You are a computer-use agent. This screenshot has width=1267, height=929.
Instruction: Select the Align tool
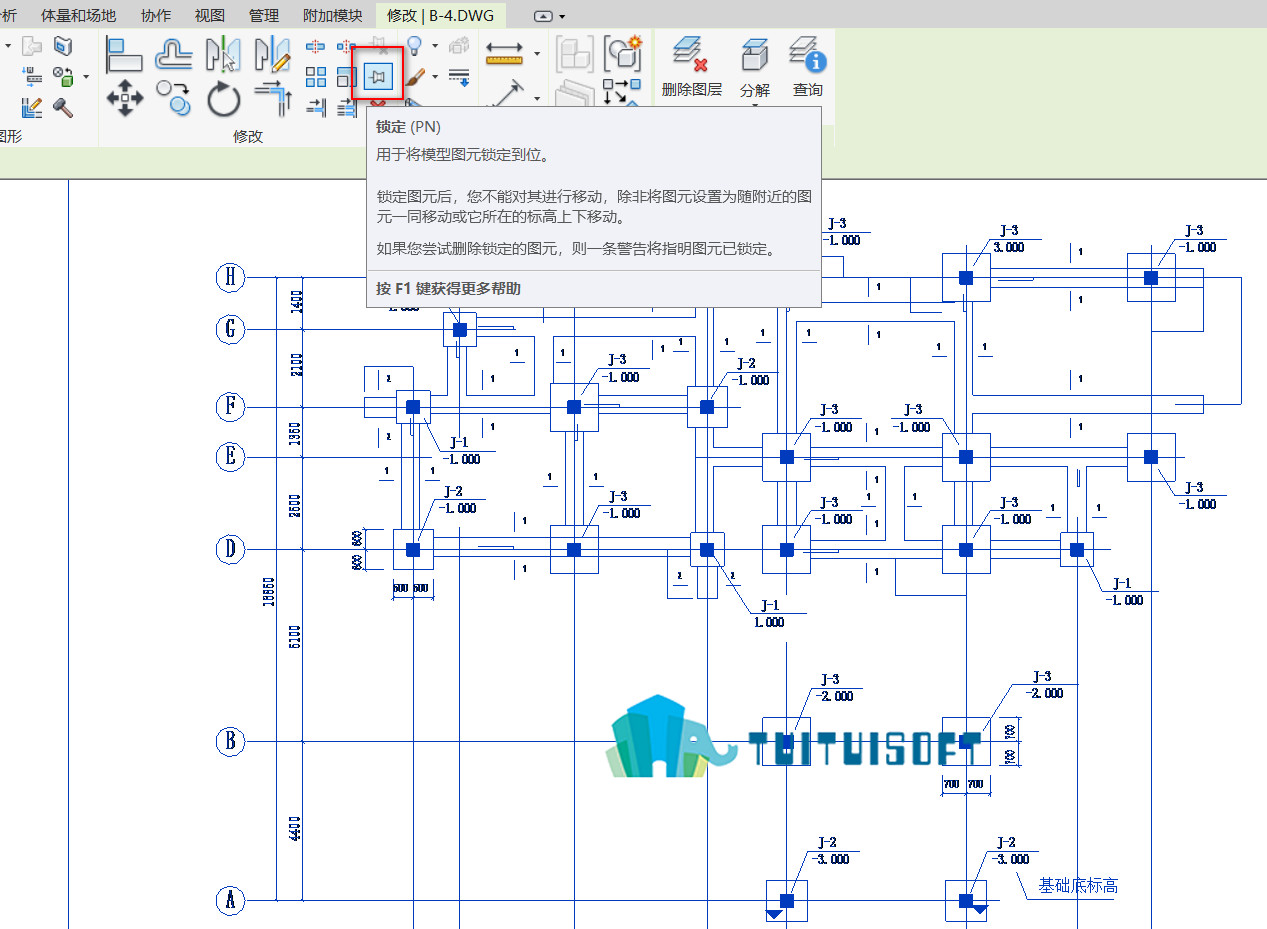(124, 54)
